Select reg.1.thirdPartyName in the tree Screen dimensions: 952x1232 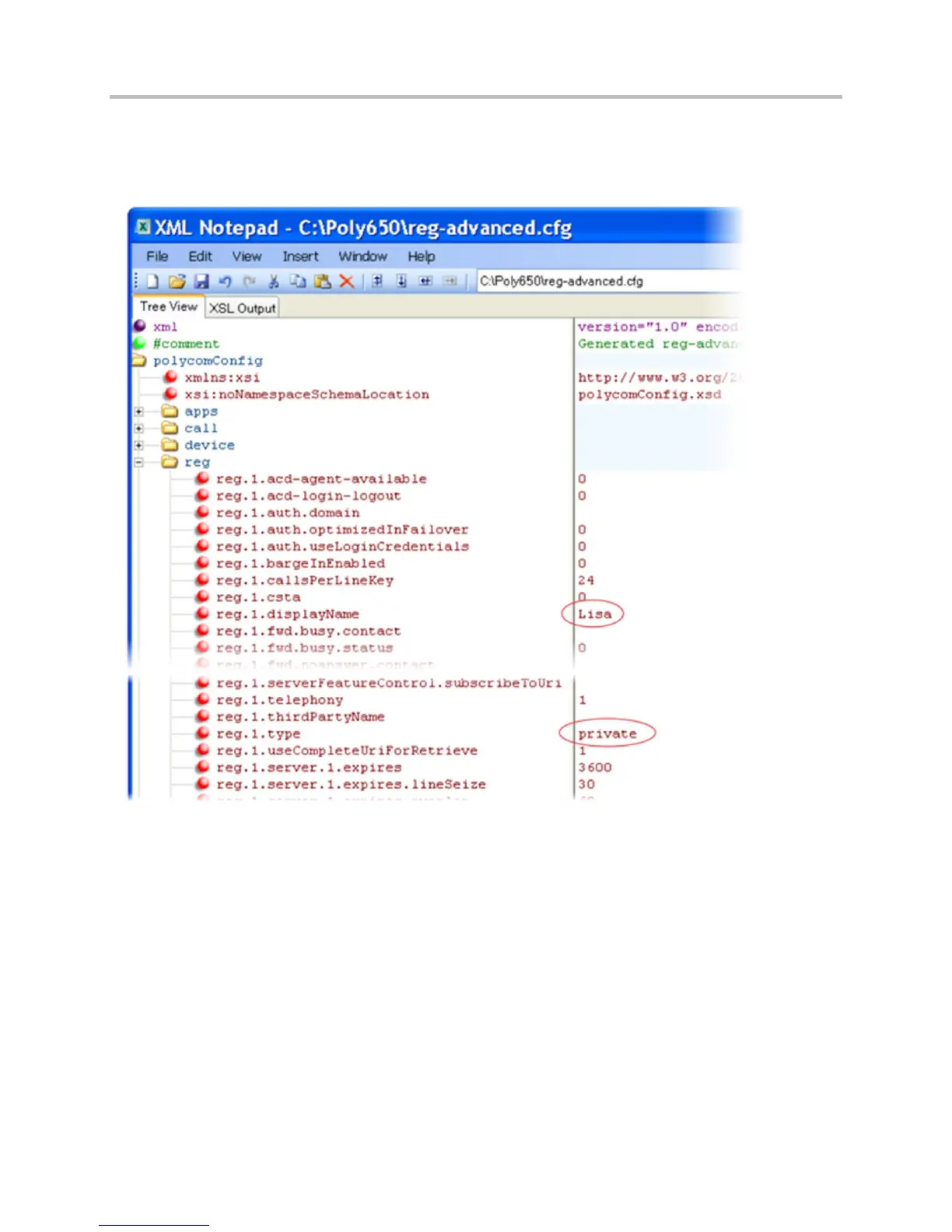(x=300, y=717)
